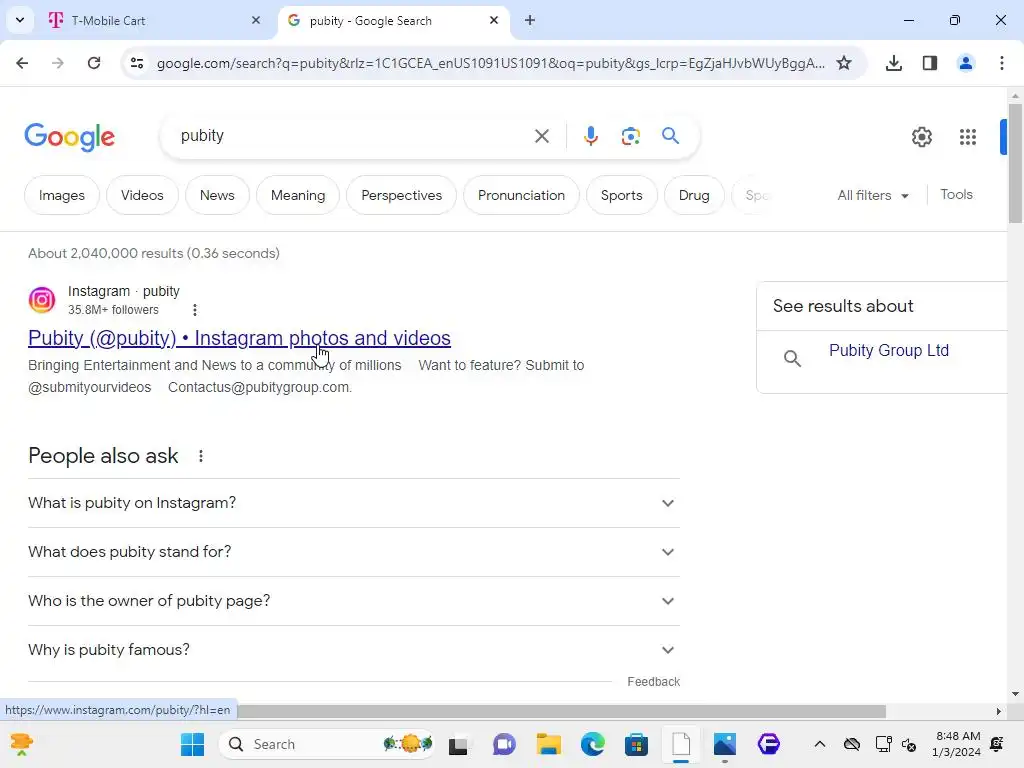
Task: Open the All filters dropdown
Action: [x=873, y=195]
